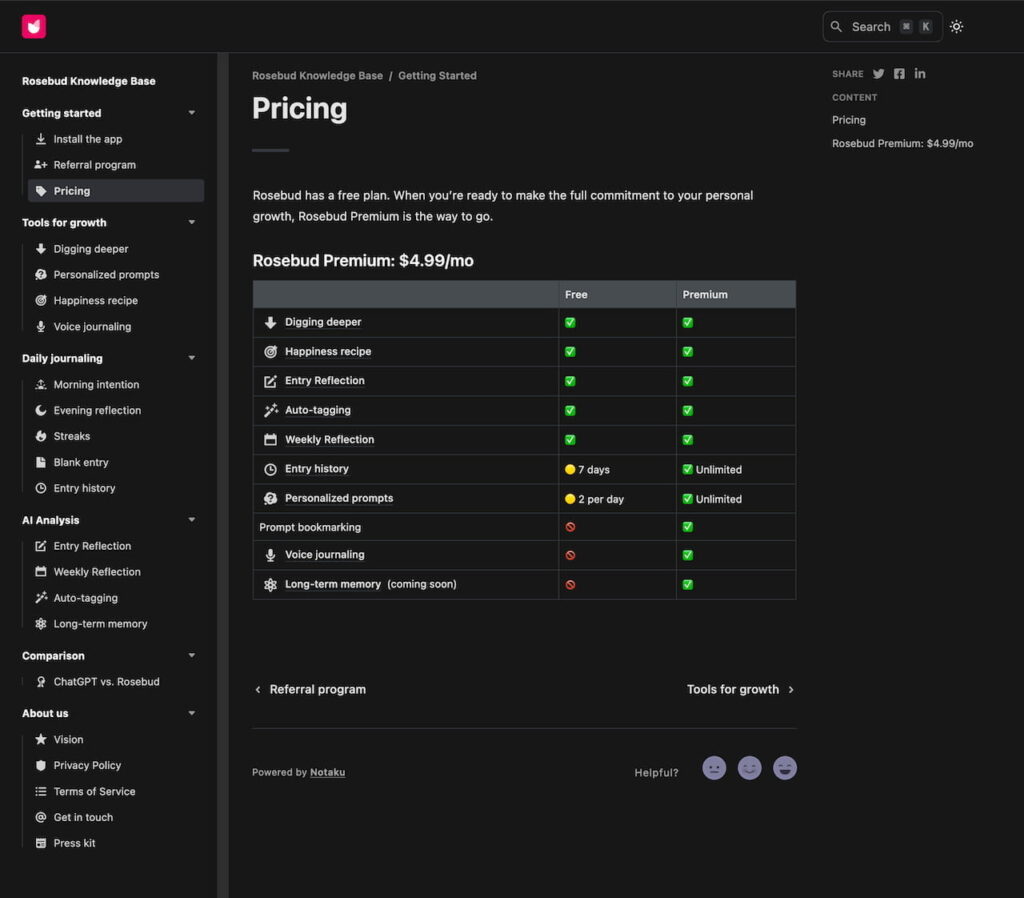Open Personalized prompts sidebar page

tap(116, 275)
